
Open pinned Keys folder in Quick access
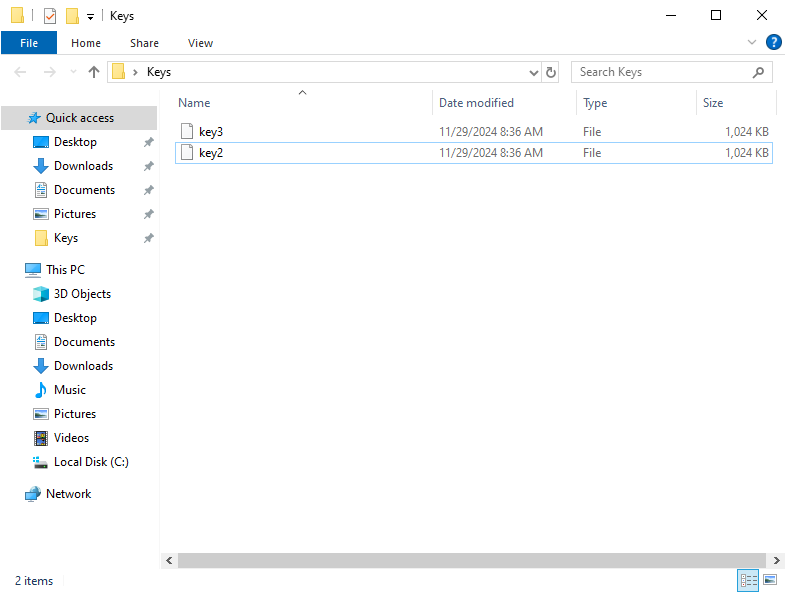pos(66,238)
